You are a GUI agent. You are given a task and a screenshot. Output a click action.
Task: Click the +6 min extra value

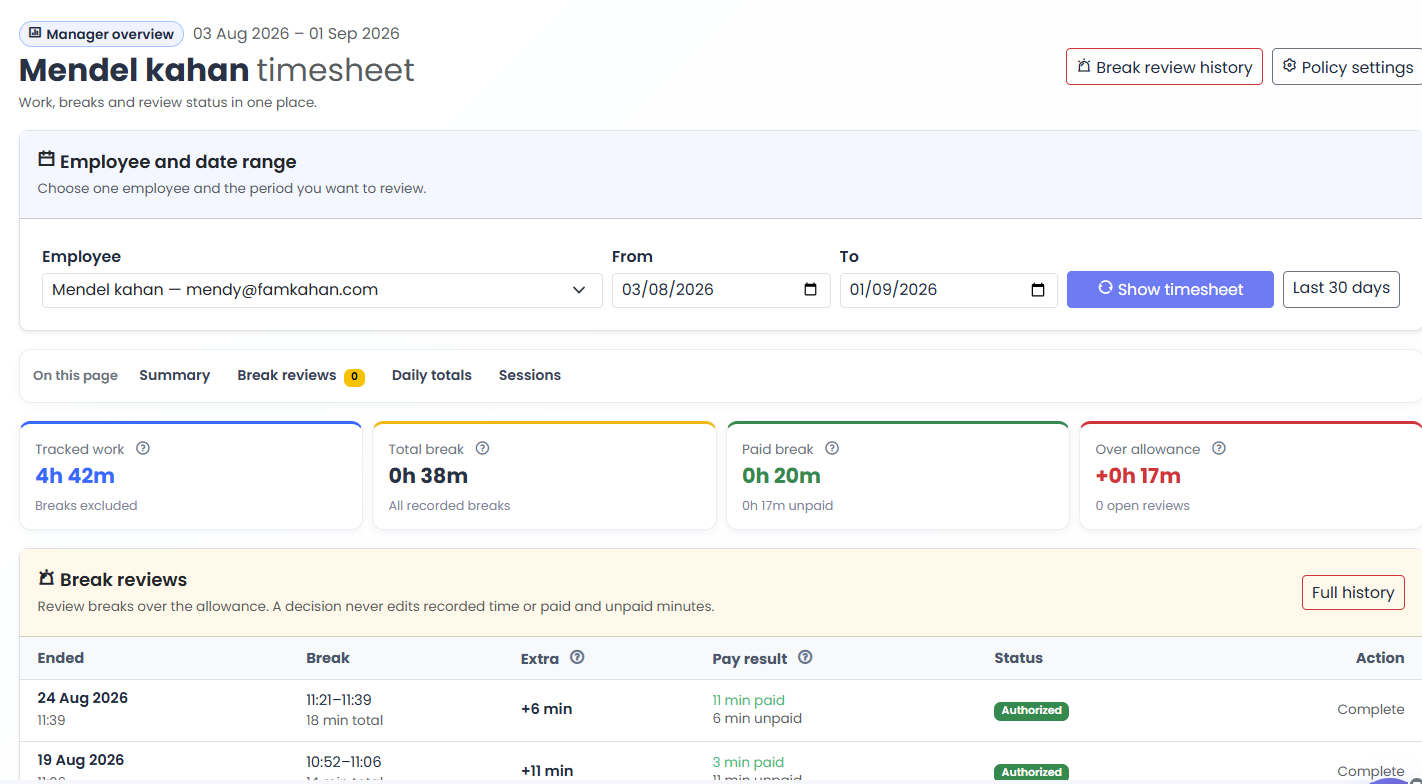(547, 709)
